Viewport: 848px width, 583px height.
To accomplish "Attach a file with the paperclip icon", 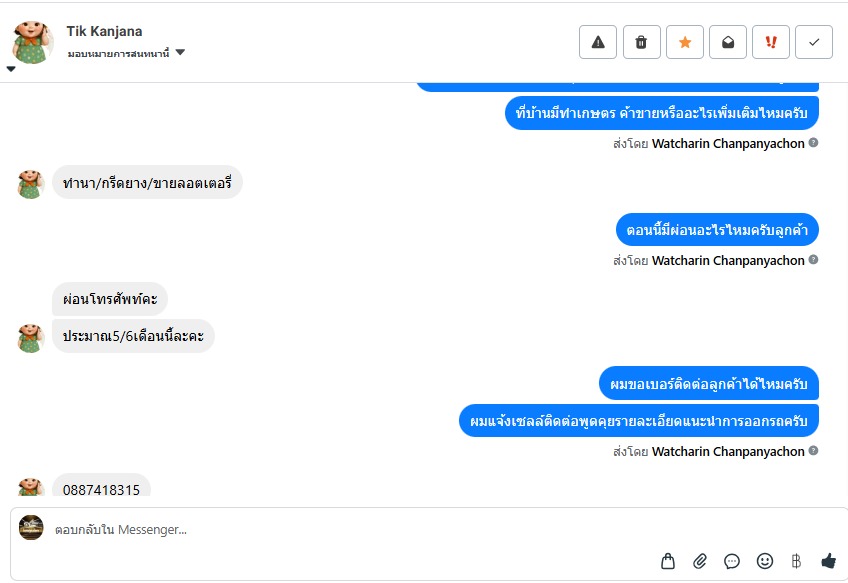I will [700, 561].
